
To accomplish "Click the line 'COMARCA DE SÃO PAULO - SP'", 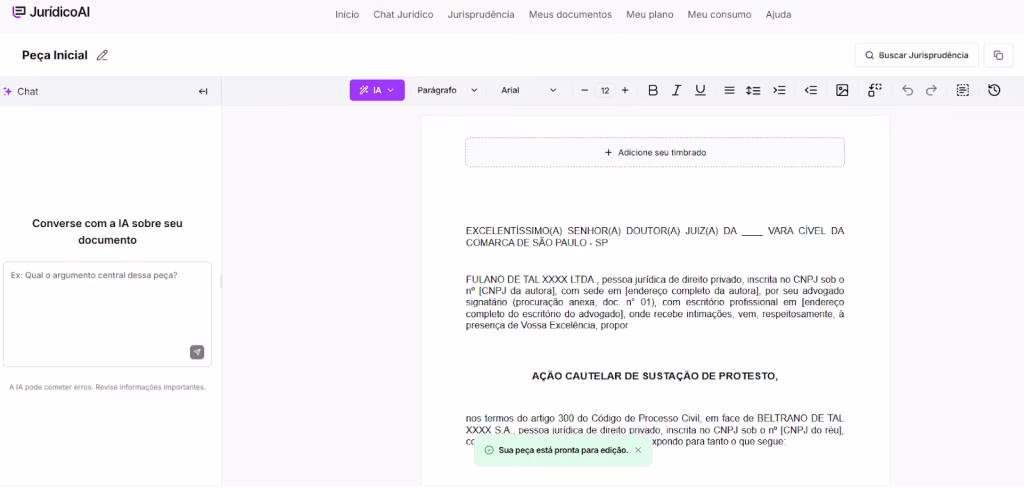I will coord(537,243).
